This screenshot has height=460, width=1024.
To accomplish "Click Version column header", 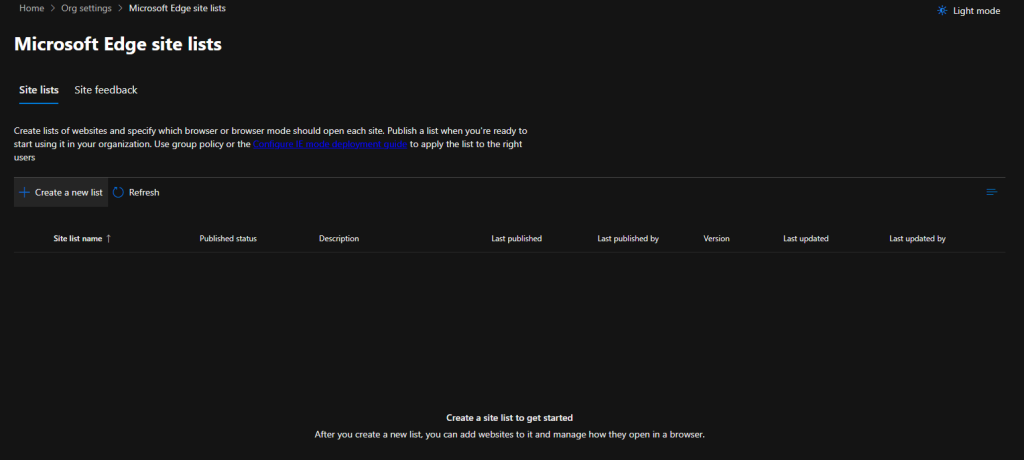I will coord(716,238).
